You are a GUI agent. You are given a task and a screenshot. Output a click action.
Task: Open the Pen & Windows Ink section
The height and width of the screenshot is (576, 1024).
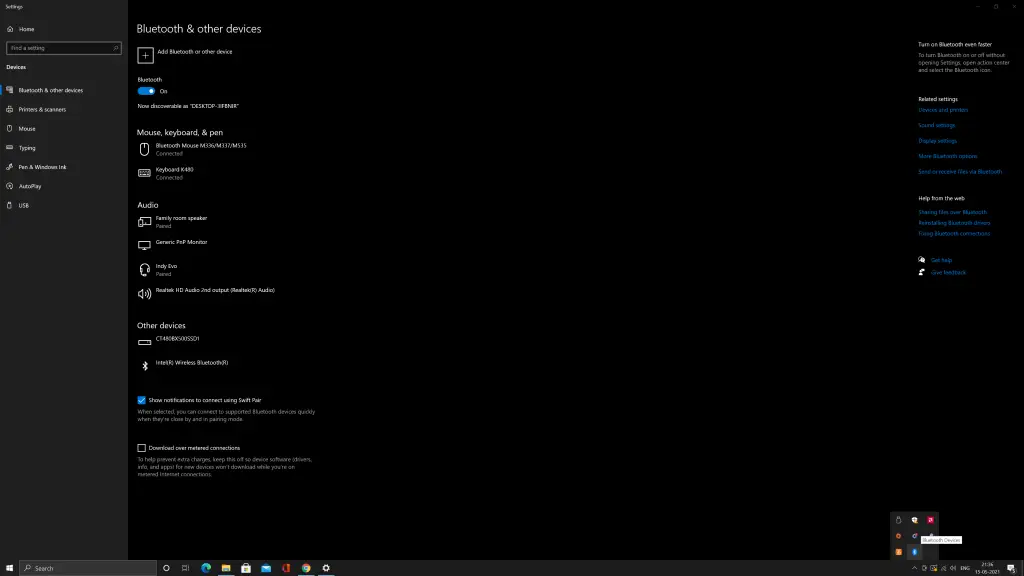click(x=42, y=167)
